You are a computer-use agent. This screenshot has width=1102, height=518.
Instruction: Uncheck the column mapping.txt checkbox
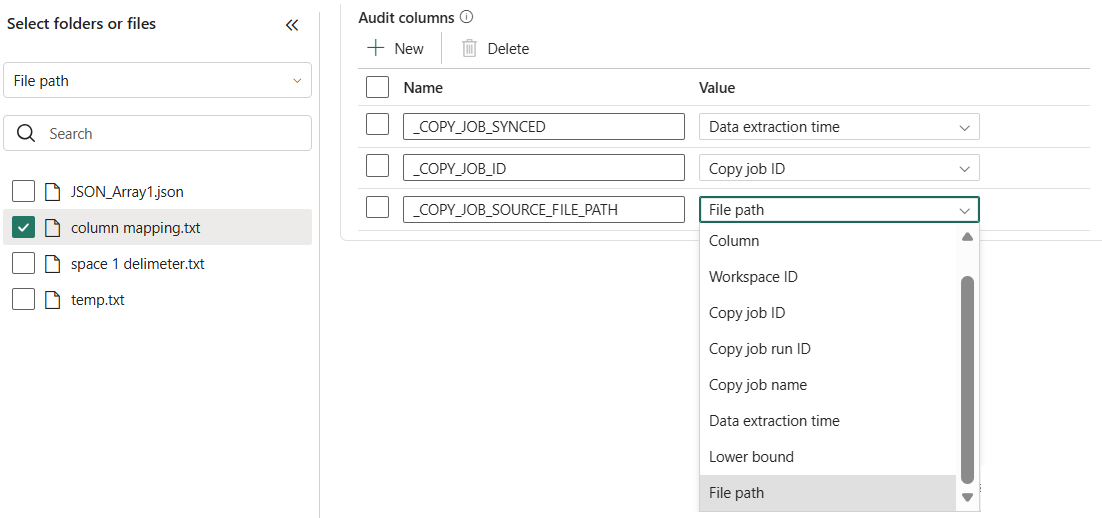pyautogui.click(x=23, y=228)
